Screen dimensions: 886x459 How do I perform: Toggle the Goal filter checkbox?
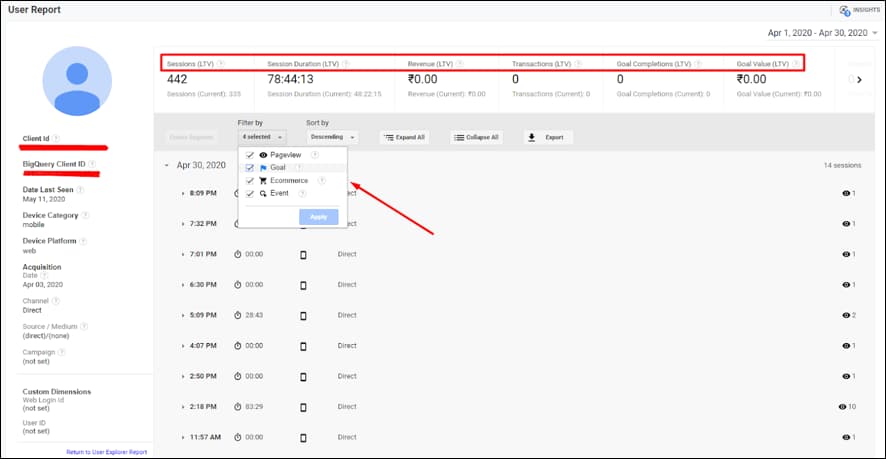(x=250, y=168)
